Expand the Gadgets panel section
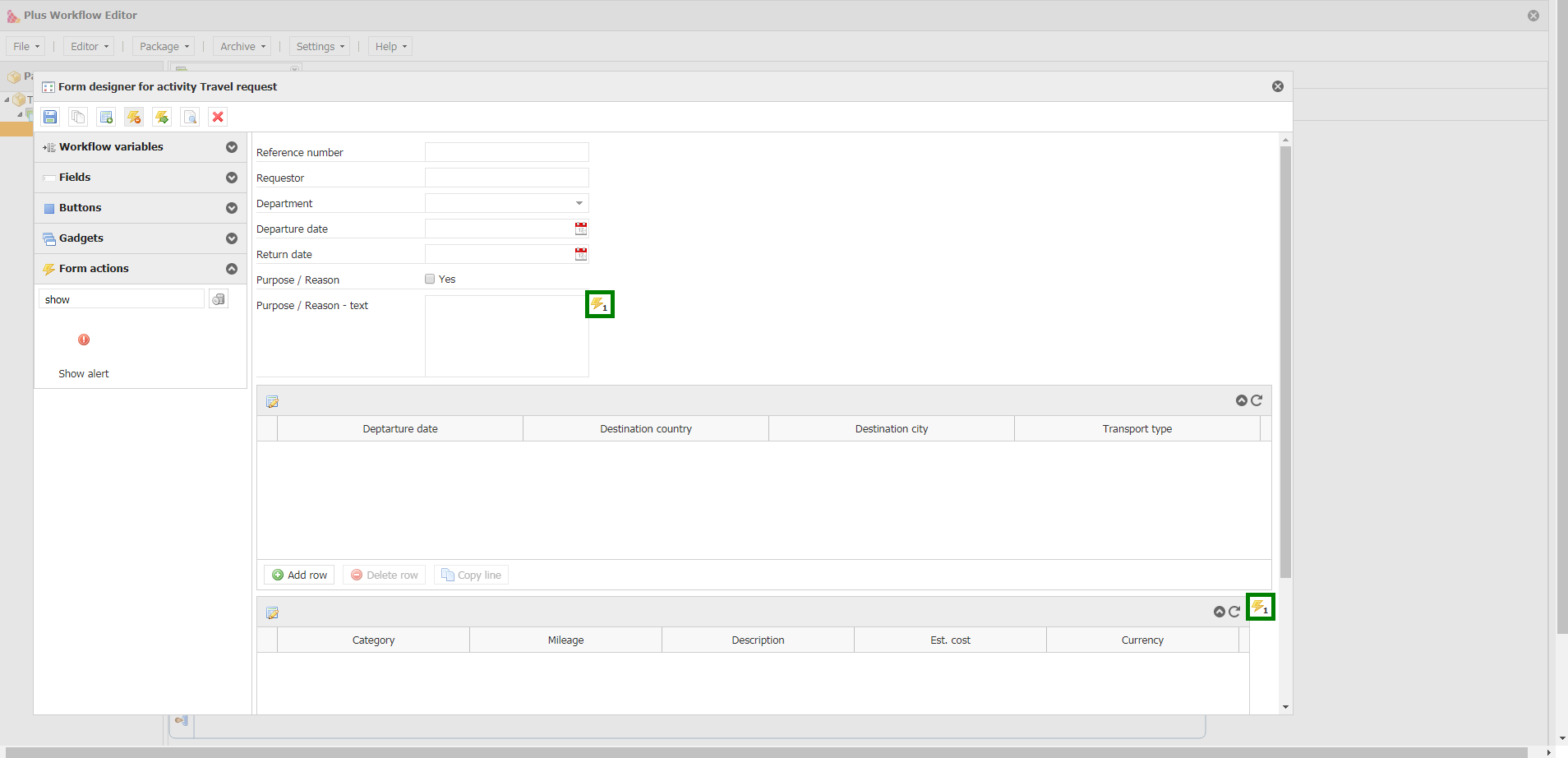The height and width of the screenshot is (758, 1568). pyautogui.click(x=232, y=238)
